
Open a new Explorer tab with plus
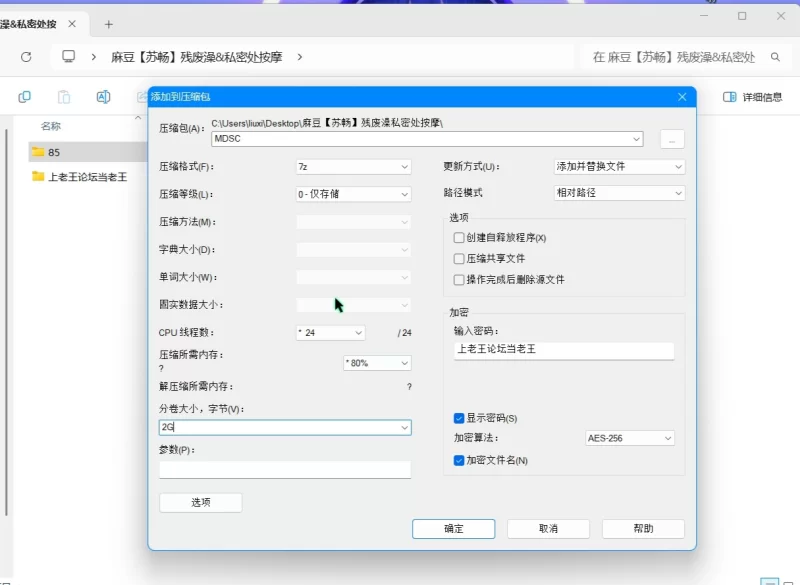pyautogui.click(x=109, y=24)
